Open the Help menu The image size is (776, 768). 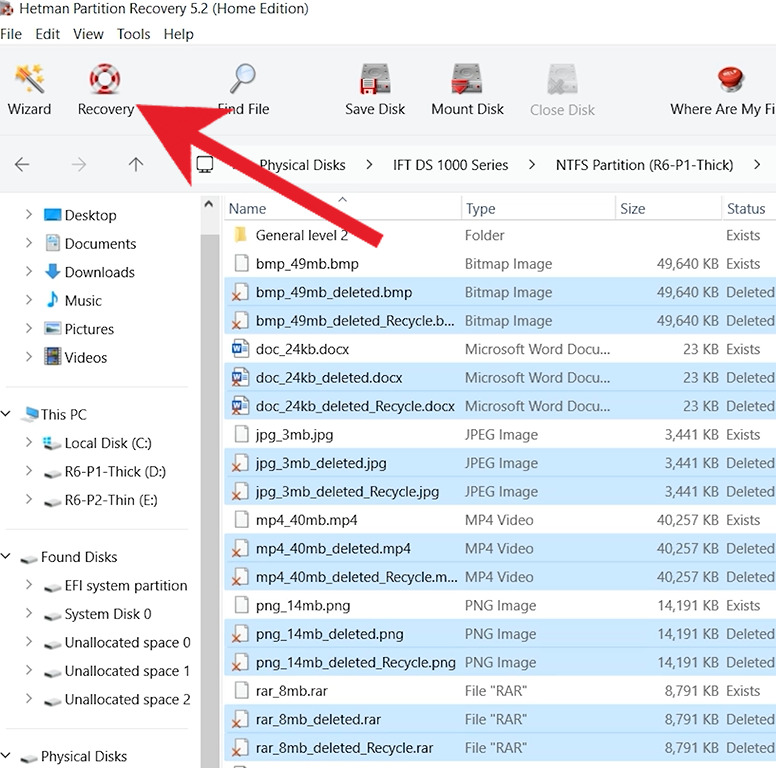click(x=179, y=34)
